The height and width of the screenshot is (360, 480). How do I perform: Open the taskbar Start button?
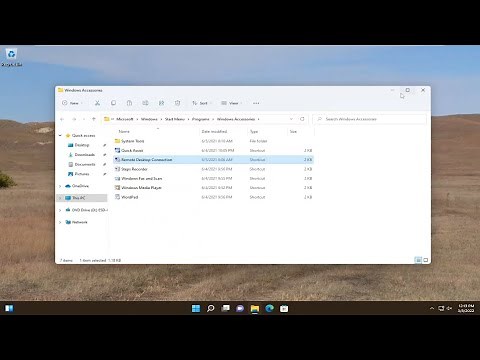[196, 308]
